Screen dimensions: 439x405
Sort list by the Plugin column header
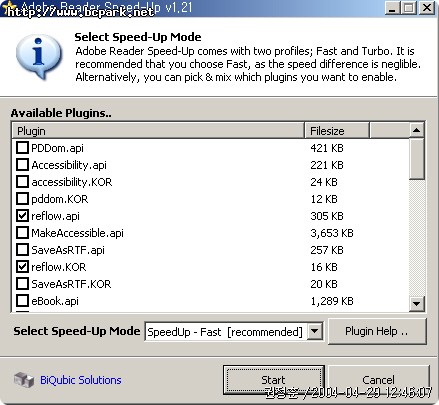coord(158,131)
